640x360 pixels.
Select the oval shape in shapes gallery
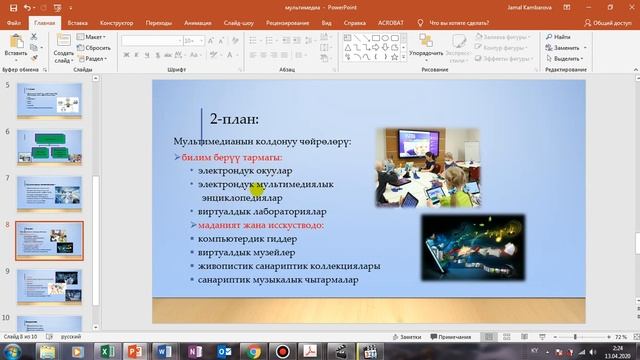385,38
